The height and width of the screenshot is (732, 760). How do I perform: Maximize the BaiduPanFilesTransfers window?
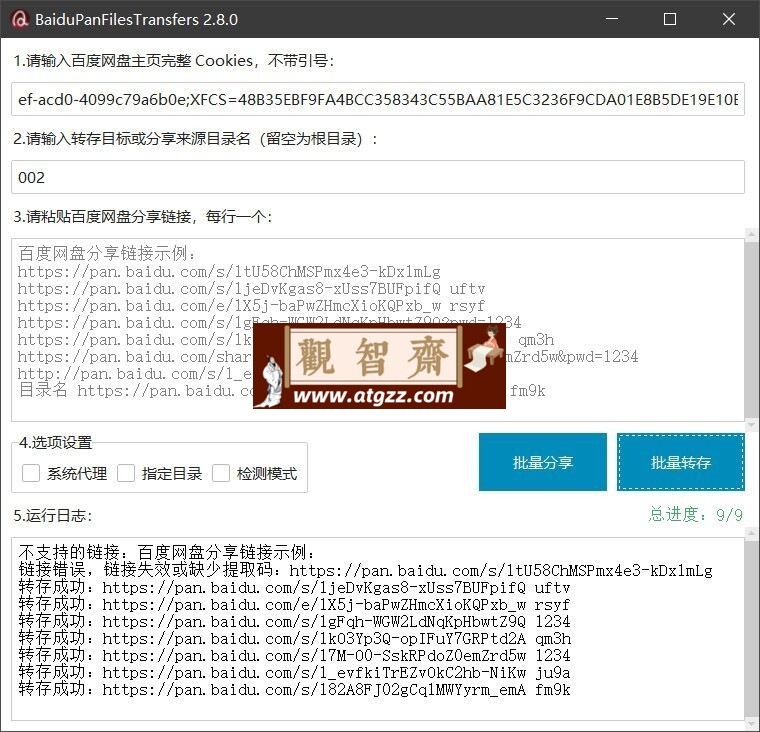click(x=670, y=19)
